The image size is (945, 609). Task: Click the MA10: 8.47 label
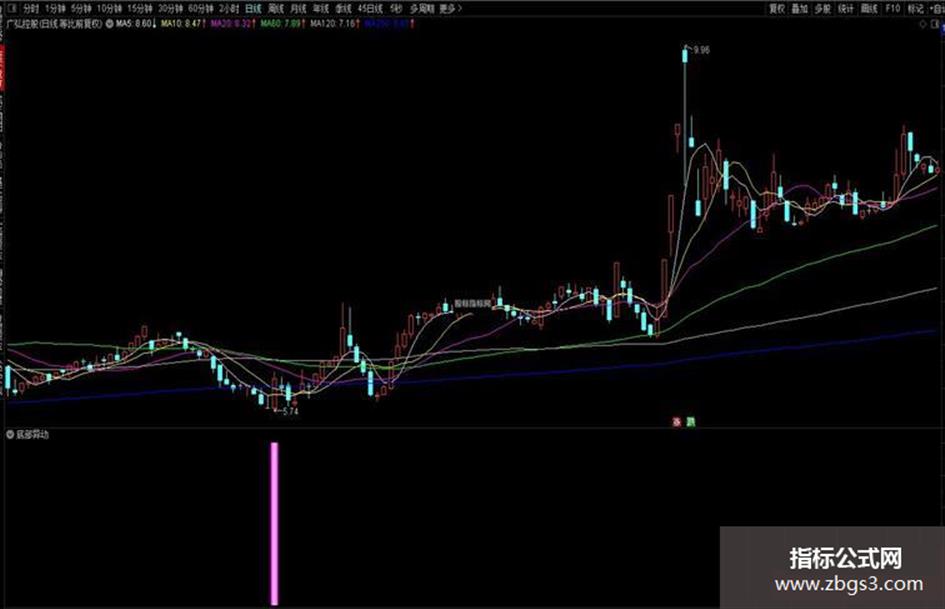181,24
